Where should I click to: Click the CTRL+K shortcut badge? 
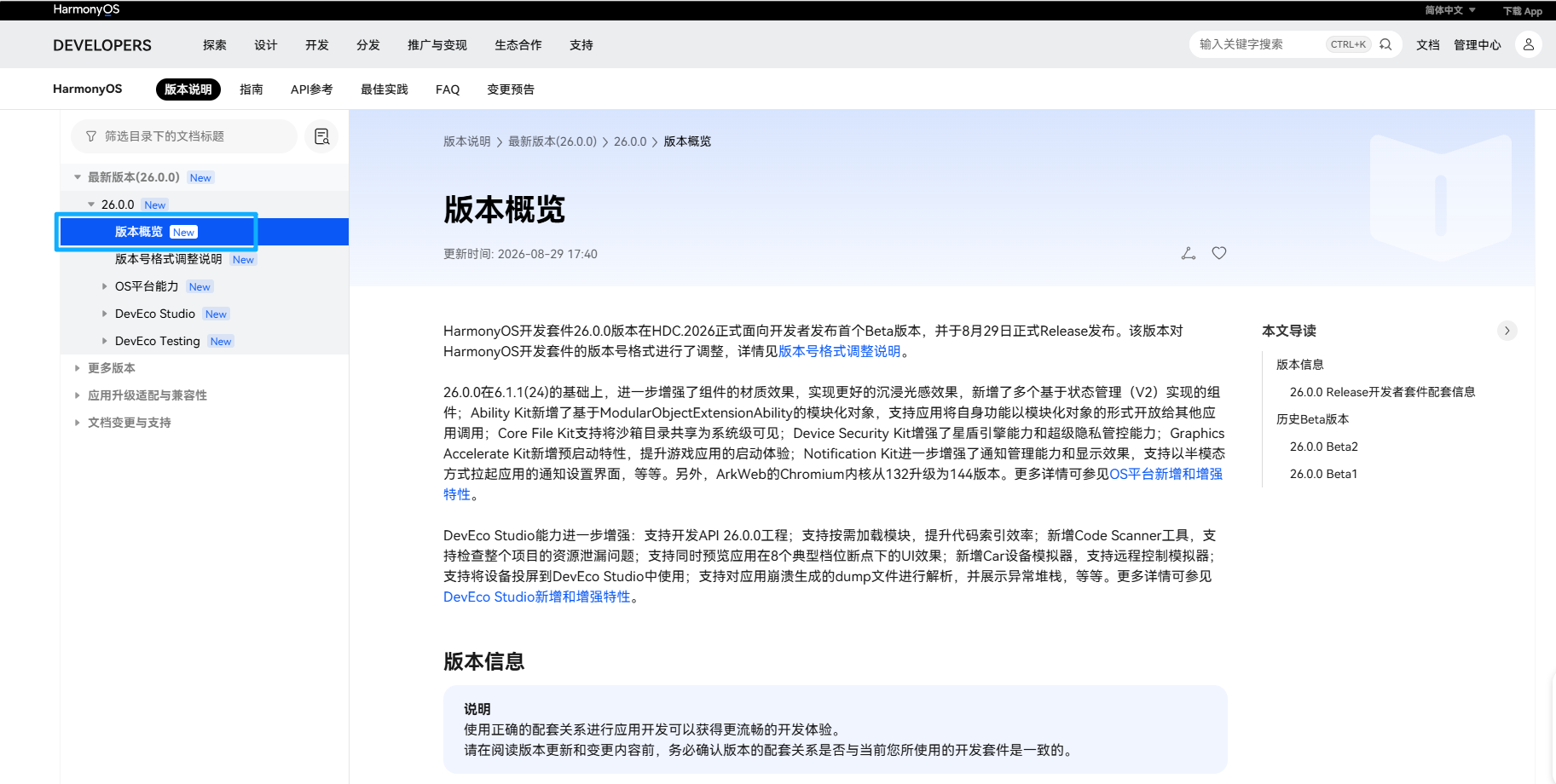tap(1348, 44)
